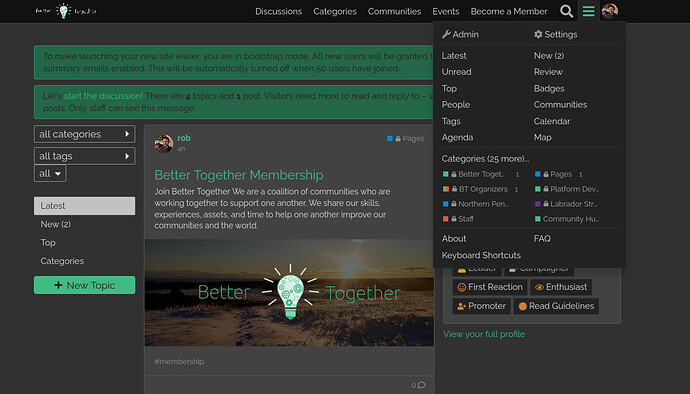690x394 pixels.
Task: Click the lock icon next to Staff category
Action: [x=454, y=219]
